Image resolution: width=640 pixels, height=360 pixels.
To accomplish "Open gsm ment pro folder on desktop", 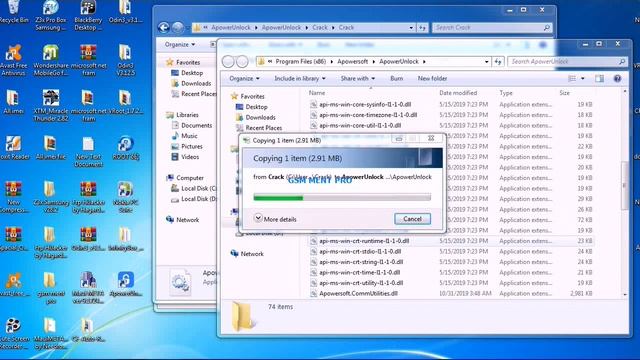I will pos(50,288).
